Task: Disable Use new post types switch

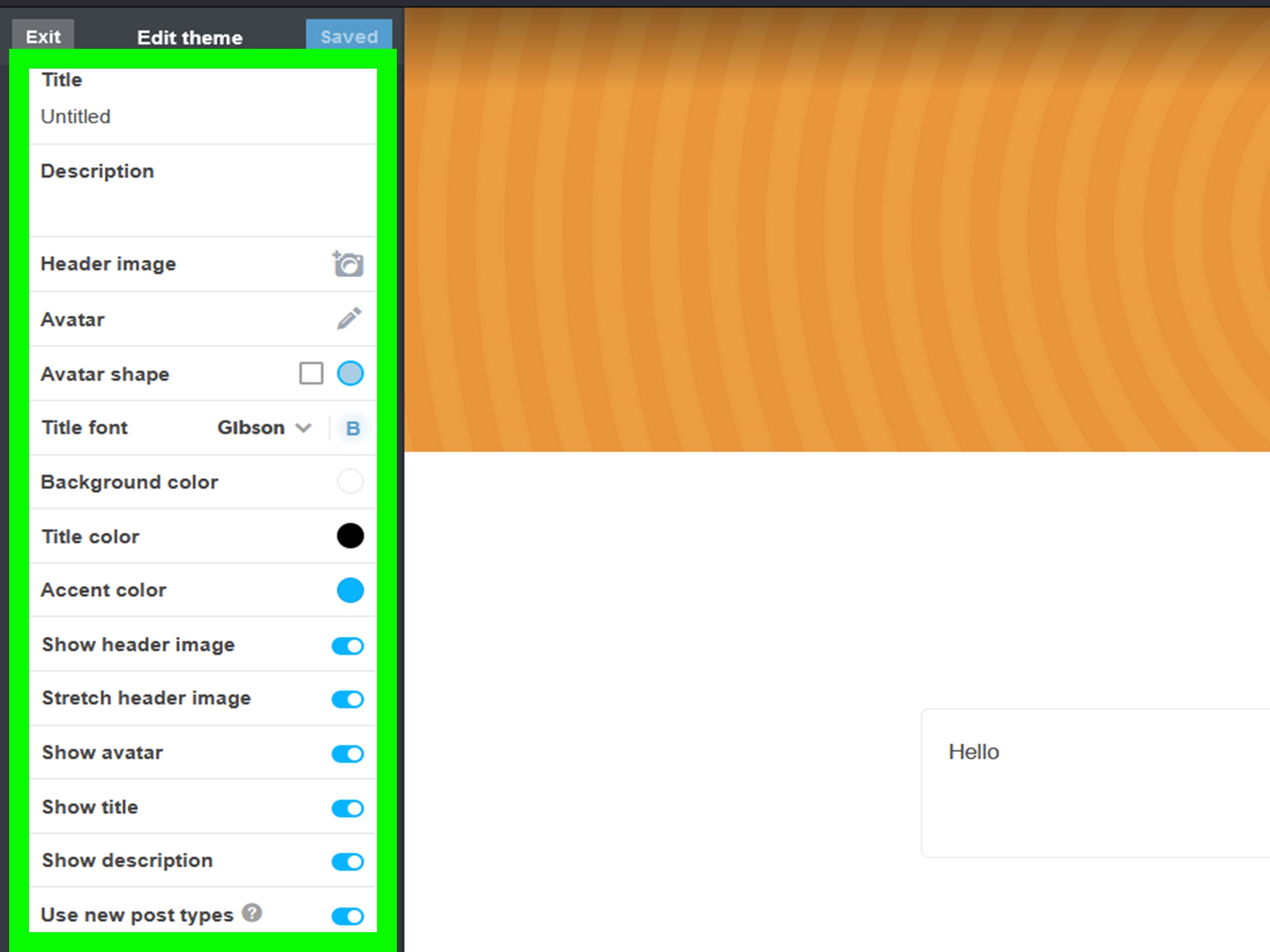Action: 347,916
